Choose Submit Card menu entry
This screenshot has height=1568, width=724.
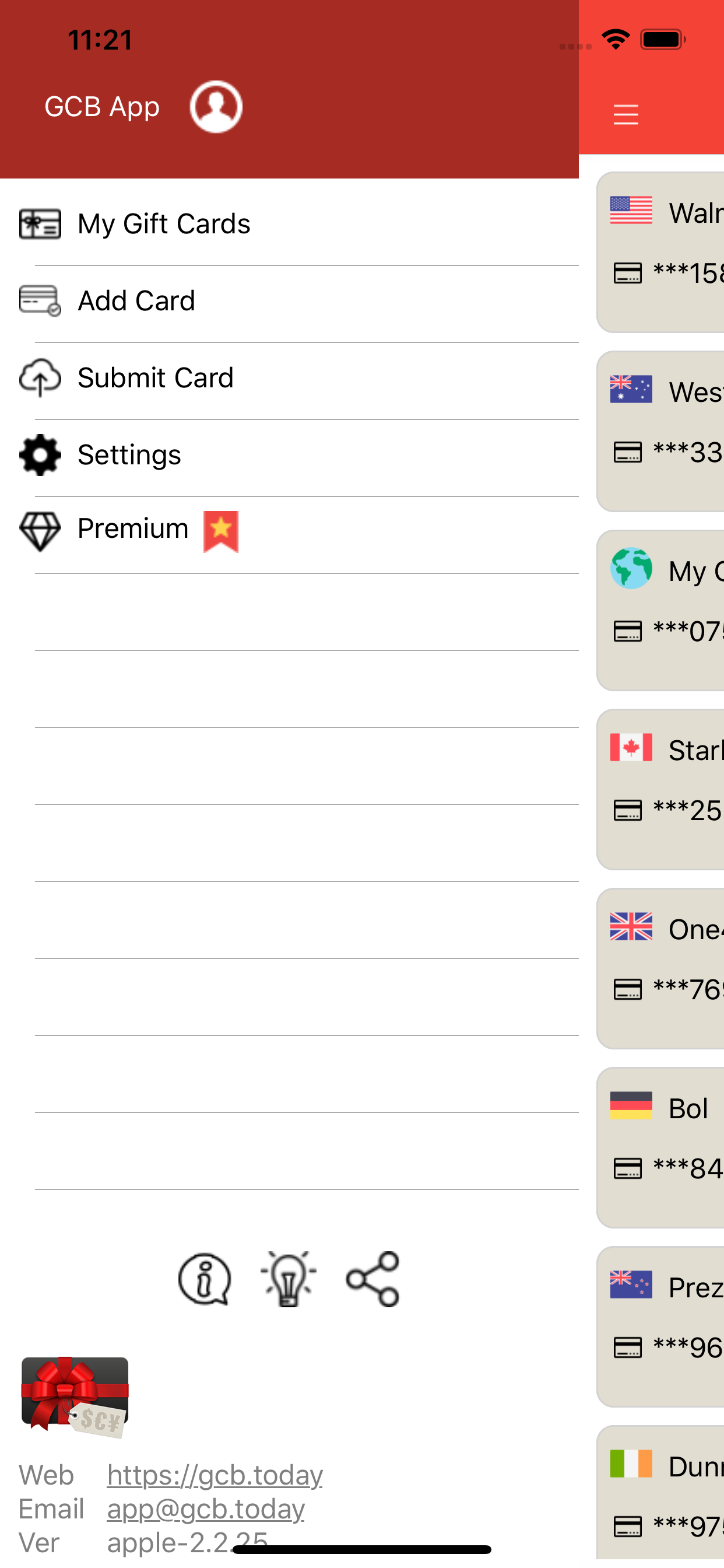tap(290, 378)
